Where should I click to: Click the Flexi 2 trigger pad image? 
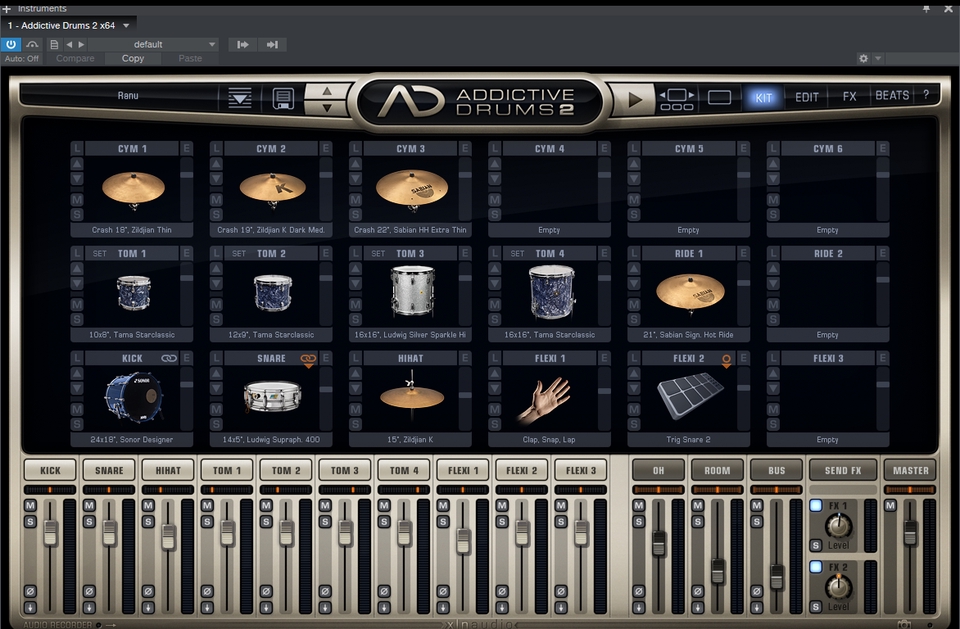click(690, 396)
